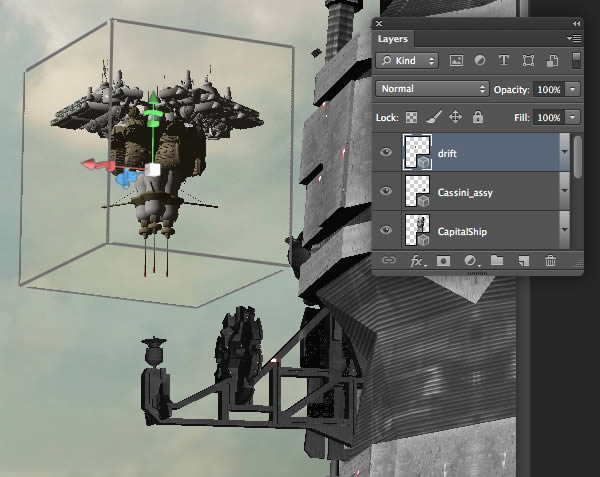600x477 pixels.
Task: Click the drift layer thumbnail
Action: pos(417,152)
